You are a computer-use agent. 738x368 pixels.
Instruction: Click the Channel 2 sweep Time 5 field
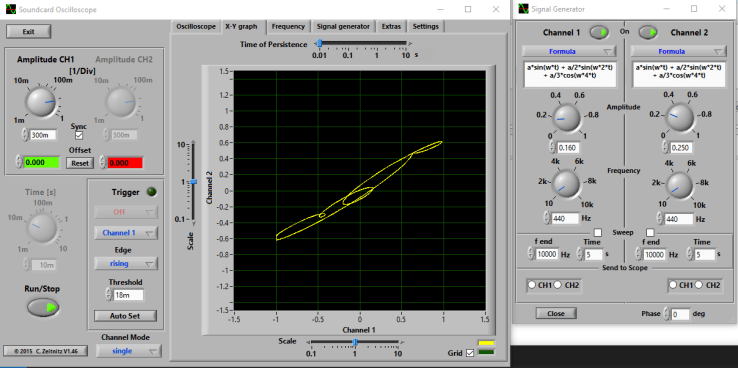[x=706, y=255]
